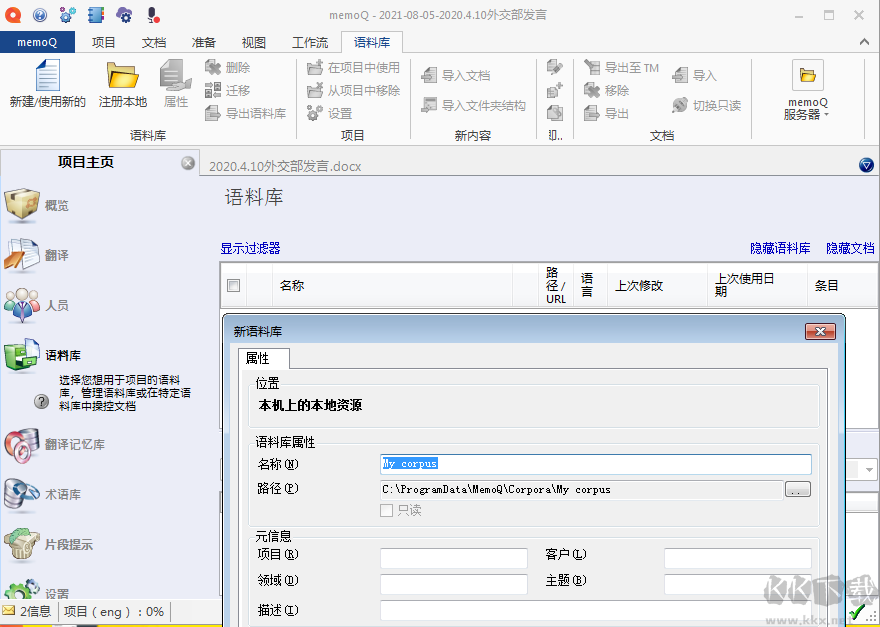This screenshot has width=880, height=627.
Task: Open Settings (设置) in sidebar
Action: pos(36,591)
